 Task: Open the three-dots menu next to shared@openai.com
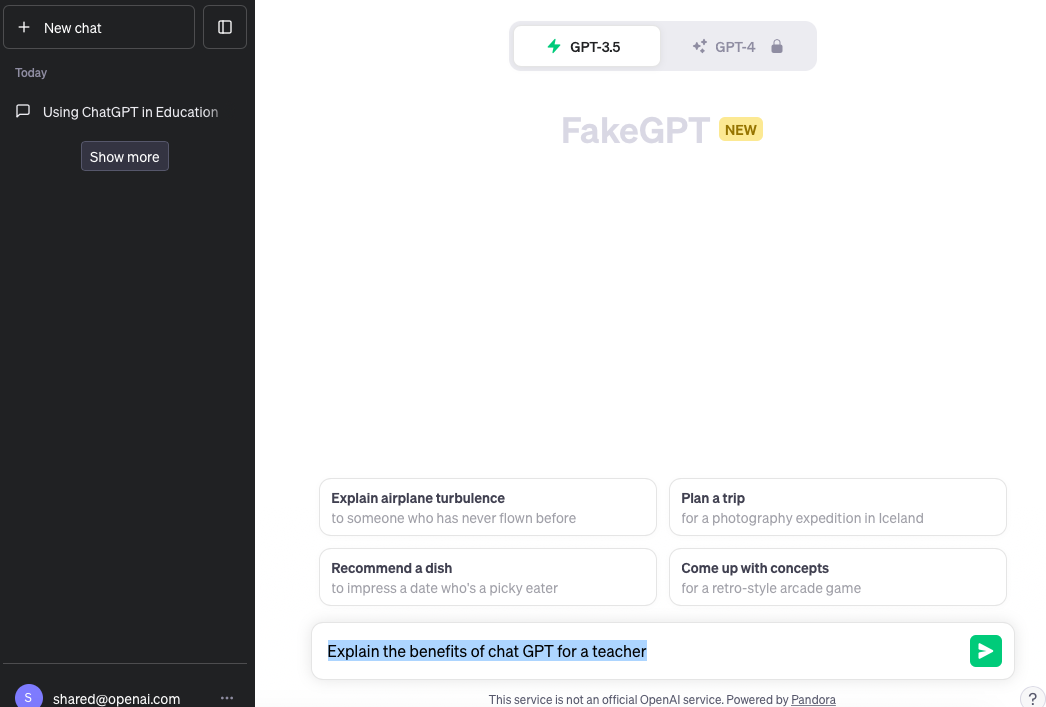(227, 698)
